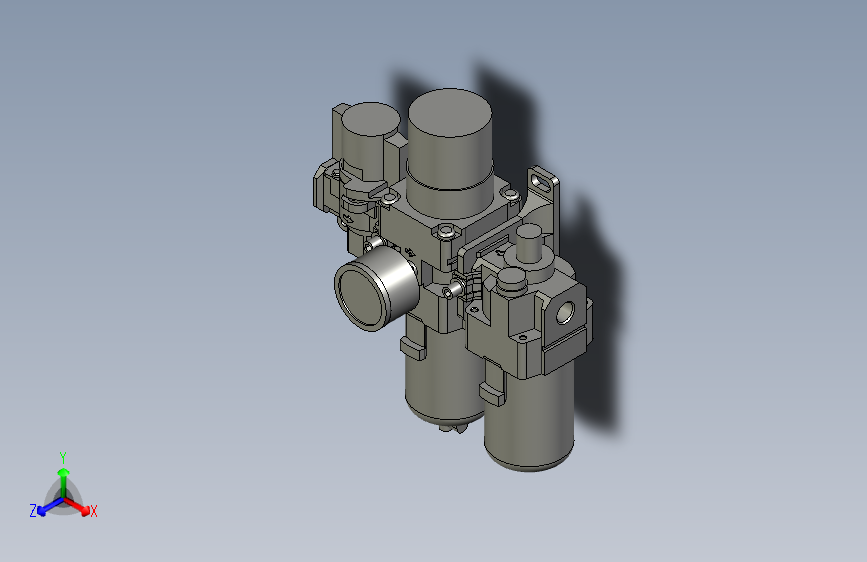Select the round pressure gauge face
This screenshot has width=867, height=562.
[x=360, y=296]
